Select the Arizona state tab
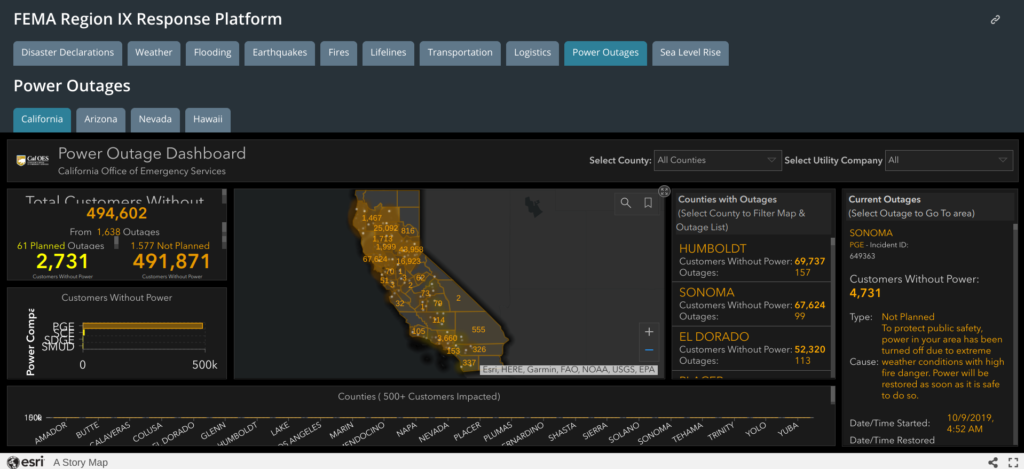This screenshot has width=1024, height=469. (100, 119)
